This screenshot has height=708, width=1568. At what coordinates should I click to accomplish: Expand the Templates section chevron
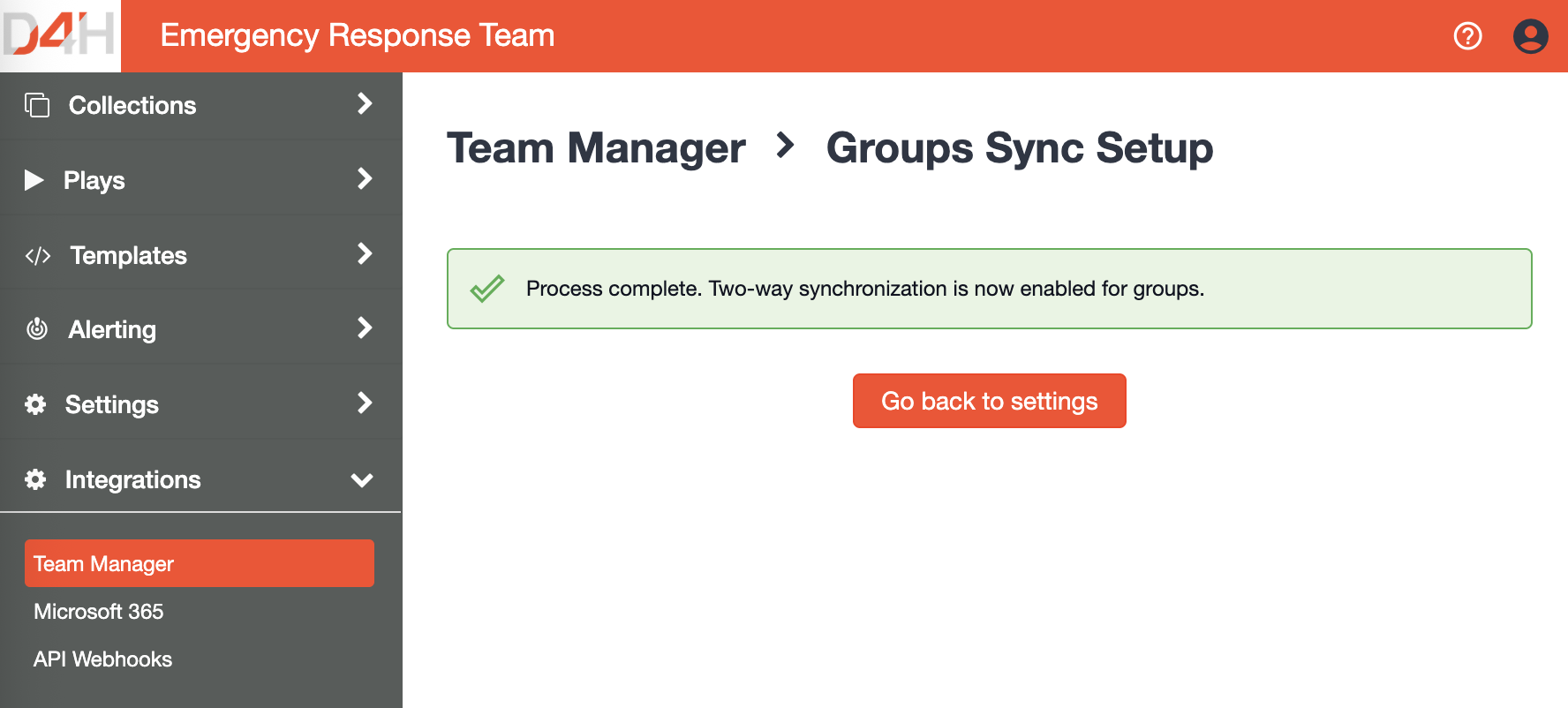click(x=364, y=254)
